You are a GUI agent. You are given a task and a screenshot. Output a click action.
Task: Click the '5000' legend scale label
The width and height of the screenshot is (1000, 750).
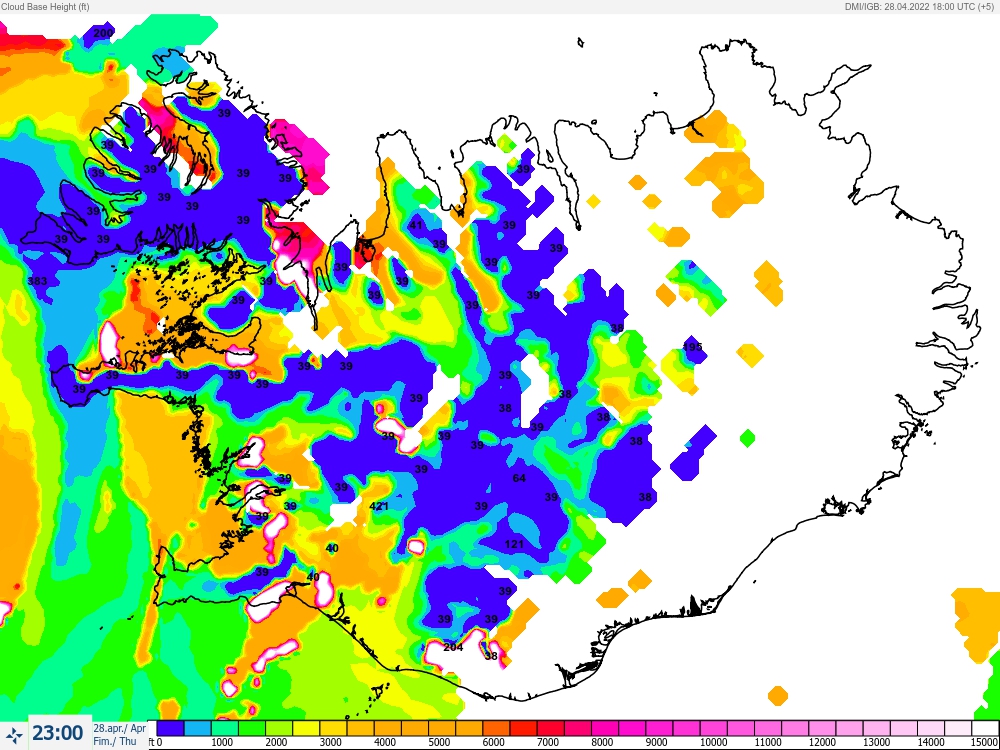click(x=439, y=742)
